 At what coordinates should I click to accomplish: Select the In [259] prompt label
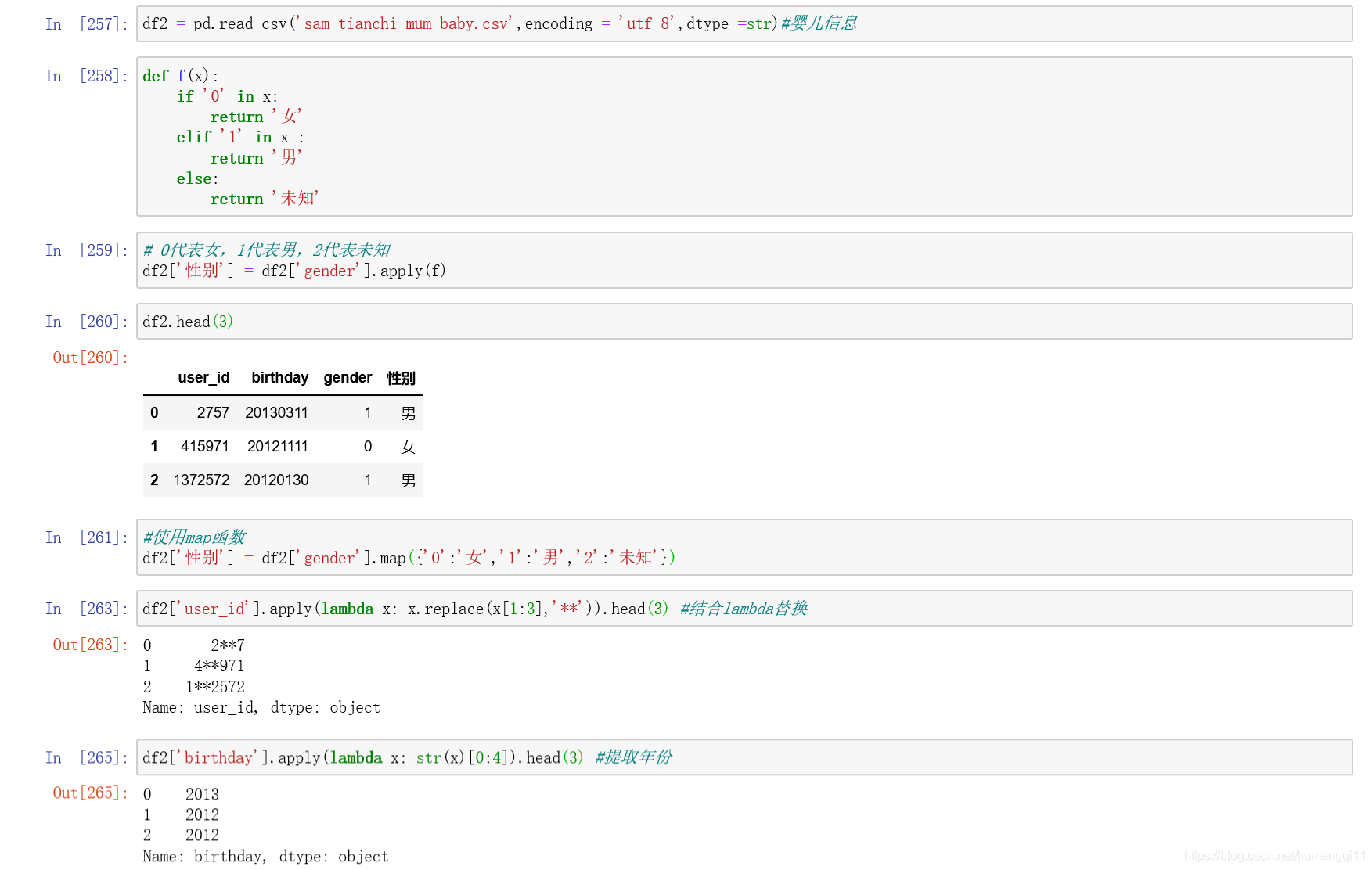(x=86, y=250)
